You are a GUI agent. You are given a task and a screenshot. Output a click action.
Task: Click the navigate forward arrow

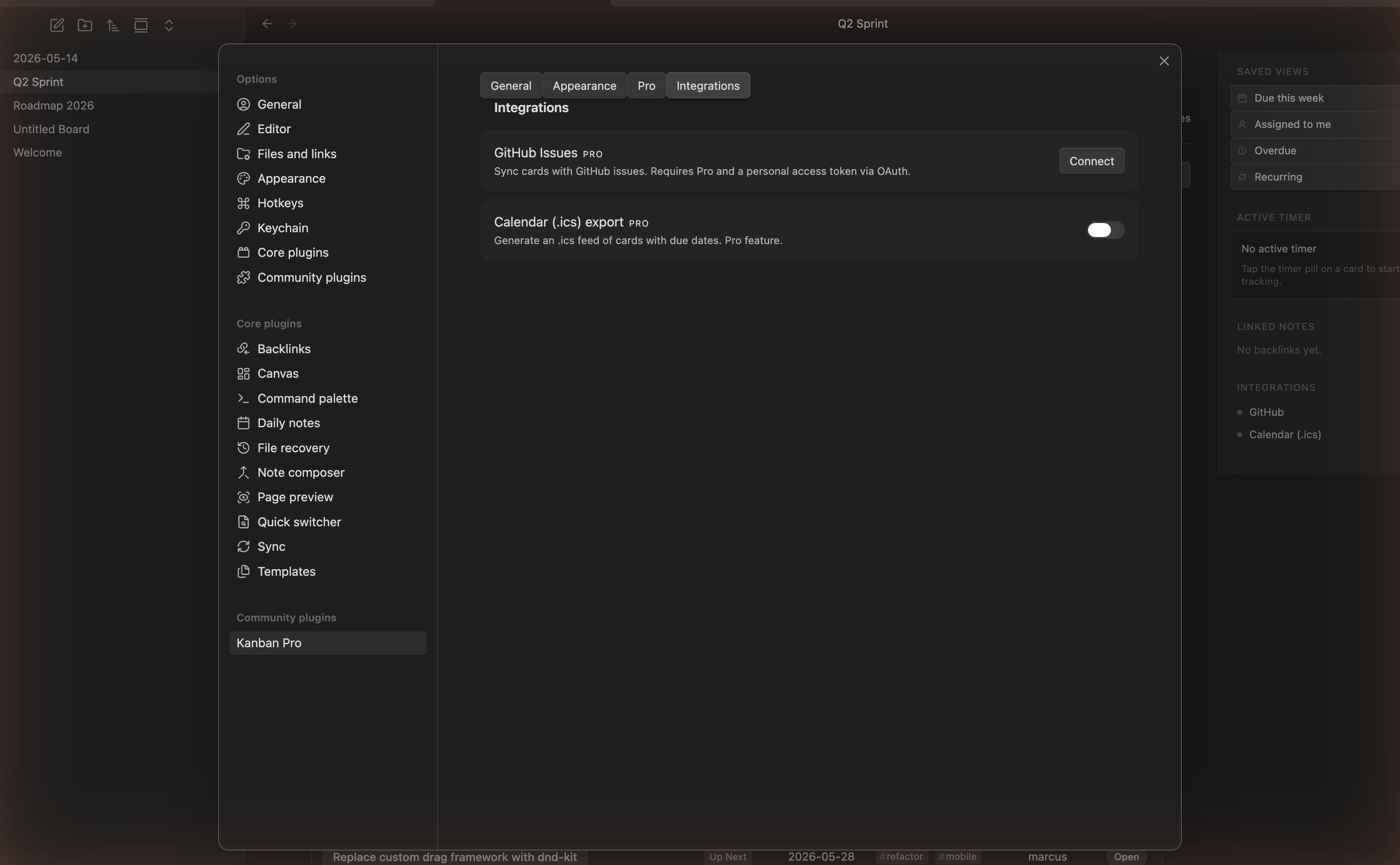tap(292, 24)
